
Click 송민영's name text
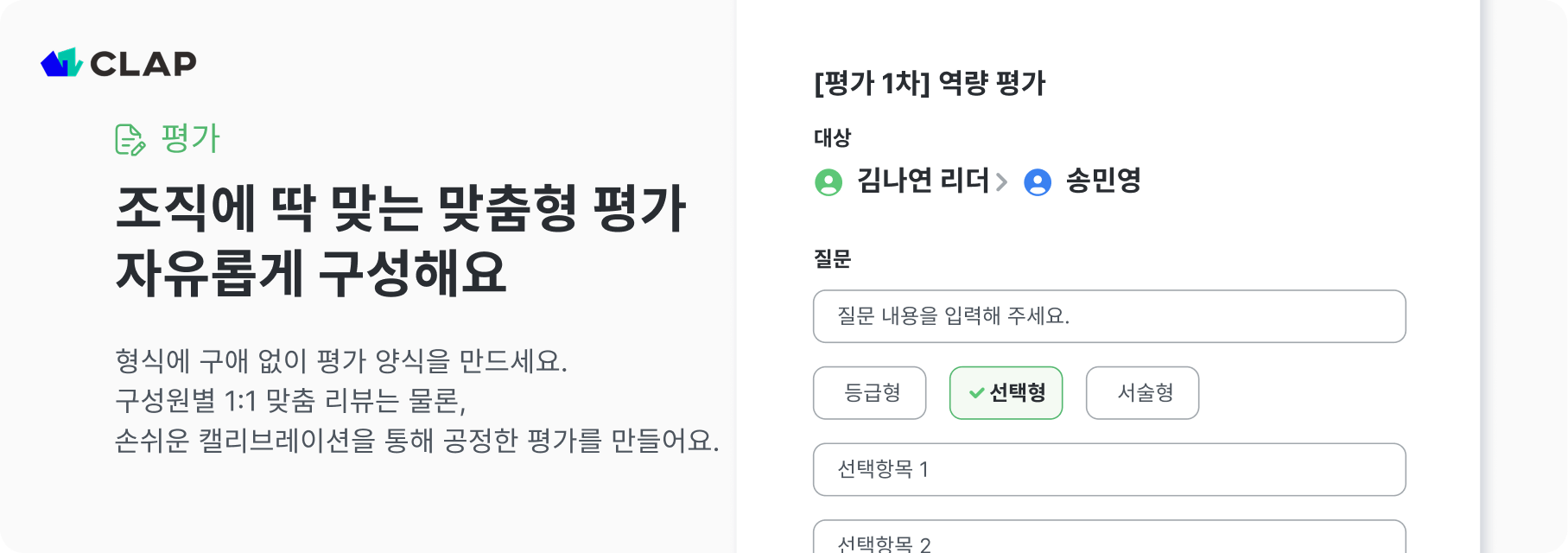pos(1103,182)
